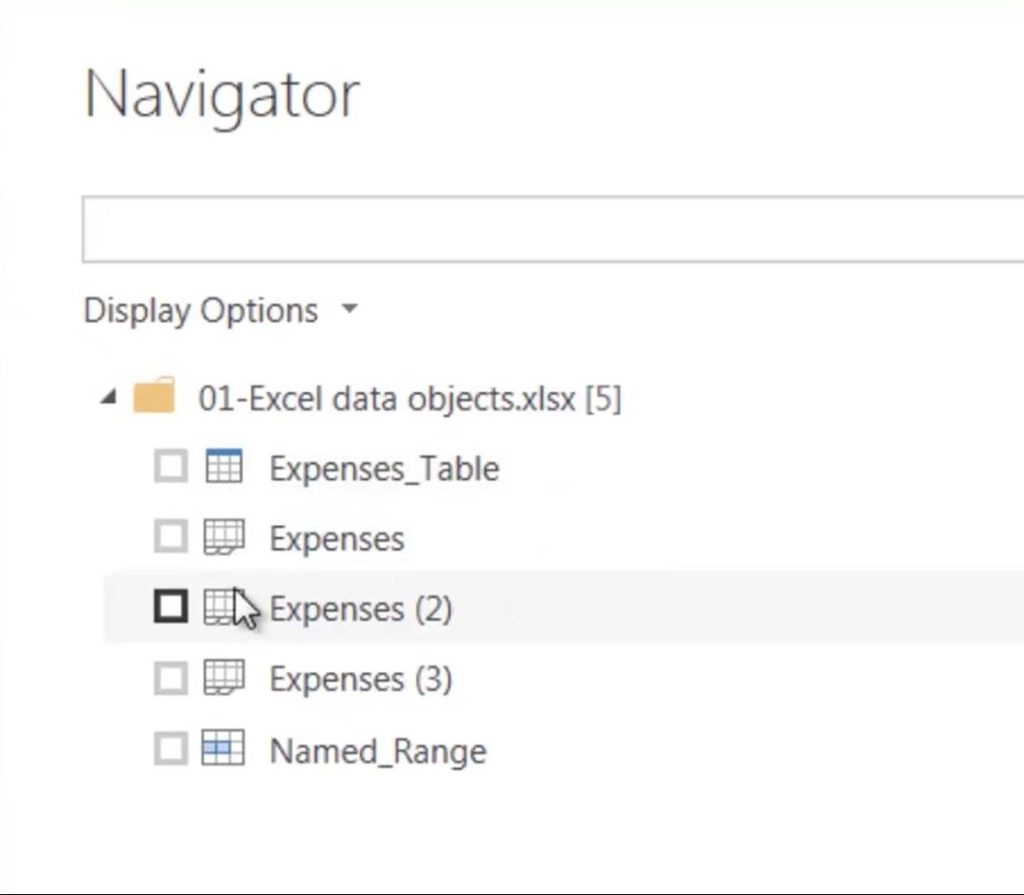Enable the Expenses (3) checkbox

pos(171,678)
